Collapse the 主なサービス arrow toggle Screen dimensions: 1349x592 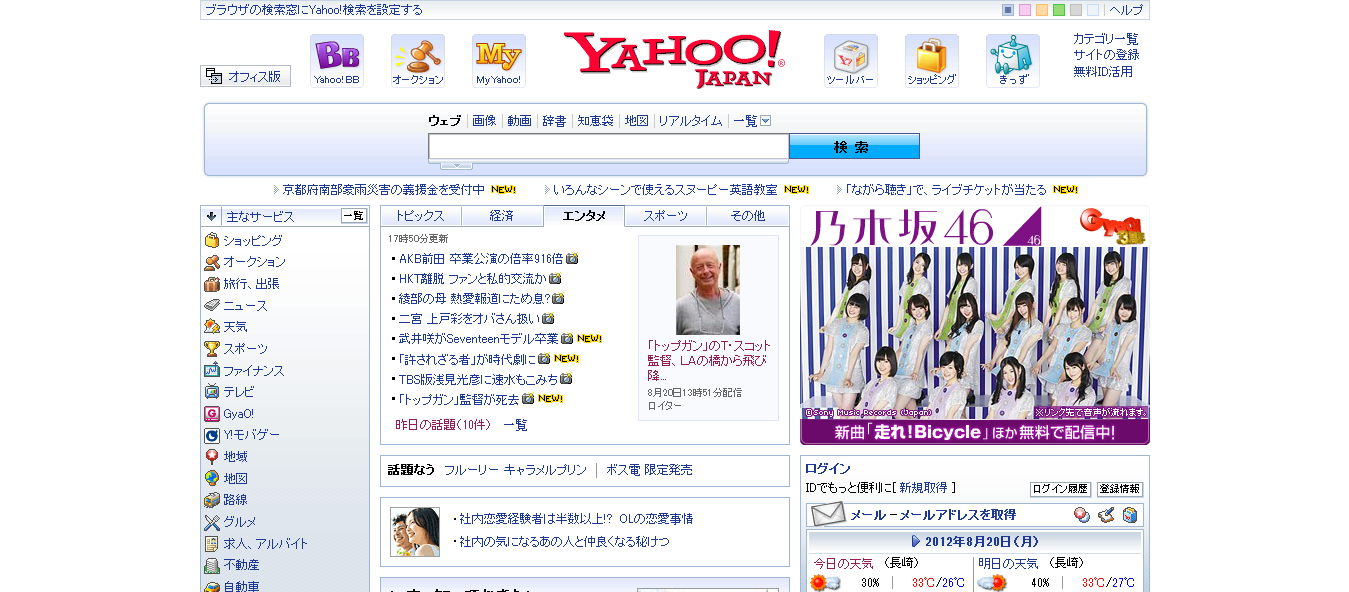point(211,216)
